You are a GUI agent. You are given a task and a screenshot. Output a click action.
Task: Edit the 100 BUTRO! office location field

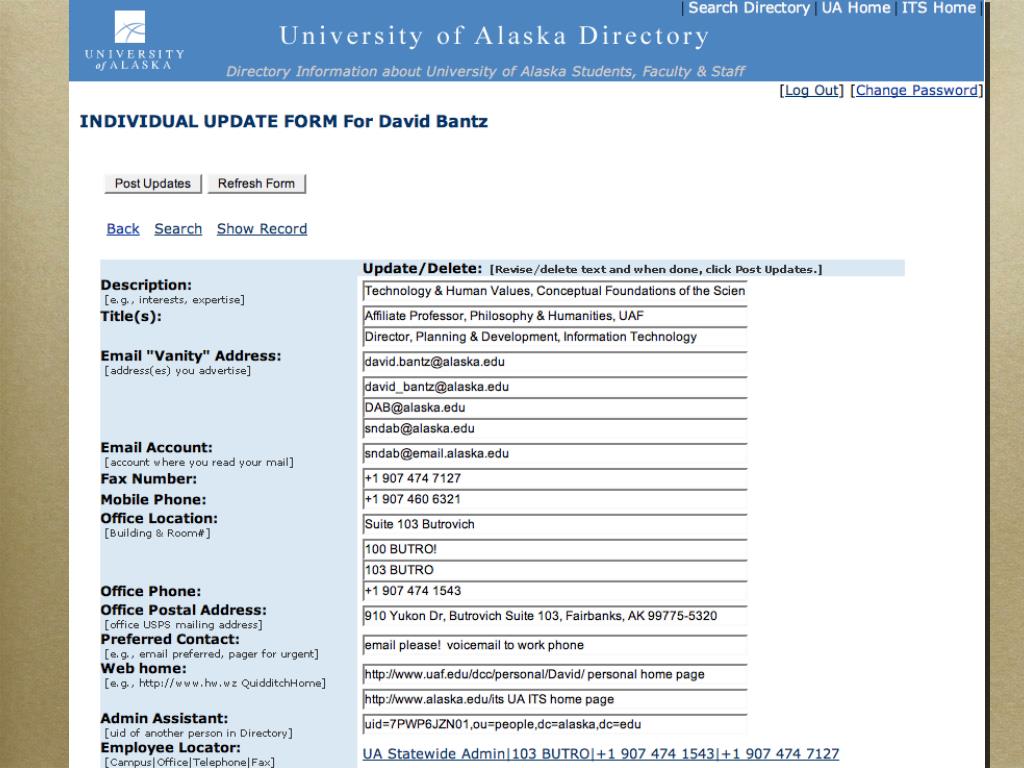point(554,549)
